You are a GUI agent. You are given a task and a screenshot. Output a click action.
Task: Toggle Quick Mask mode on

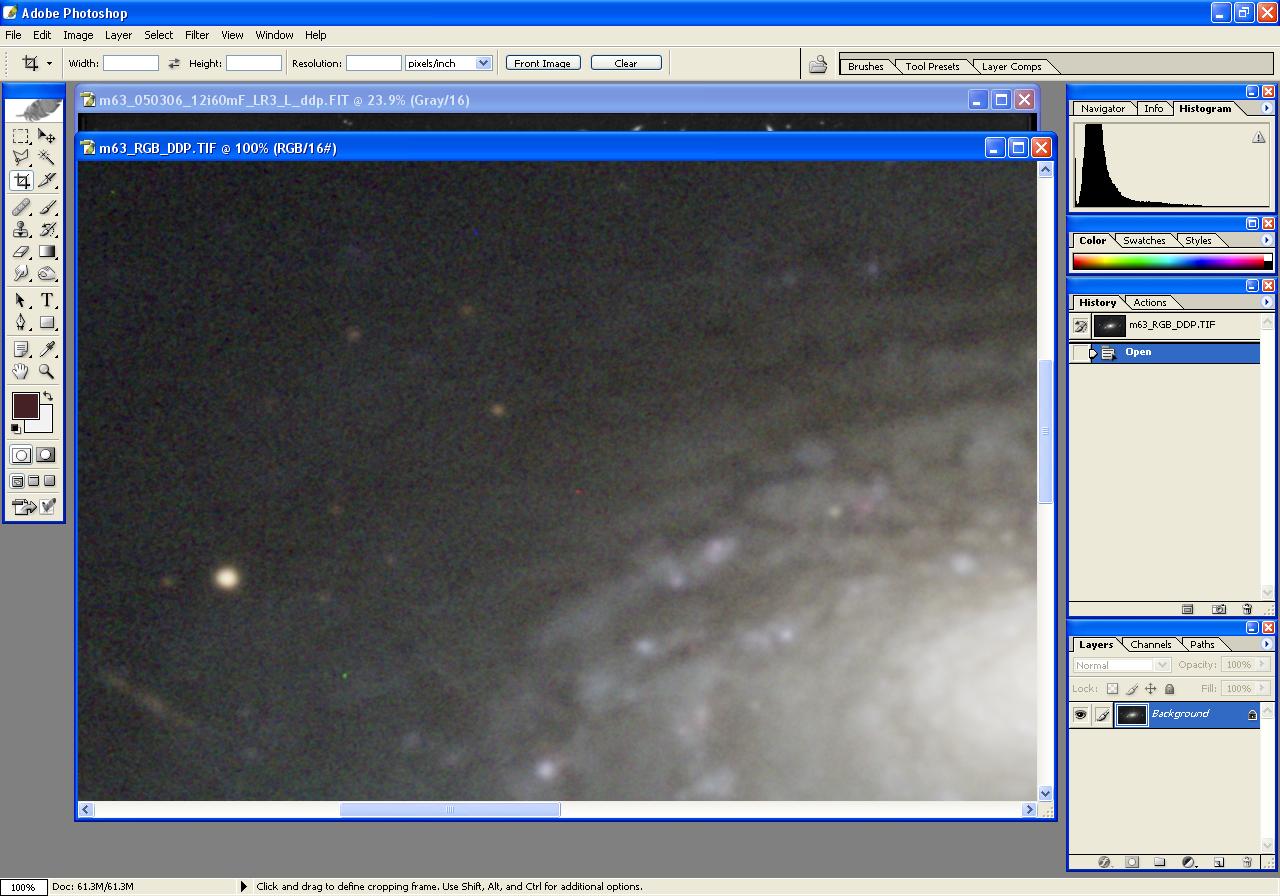click(x=46, y=455)
